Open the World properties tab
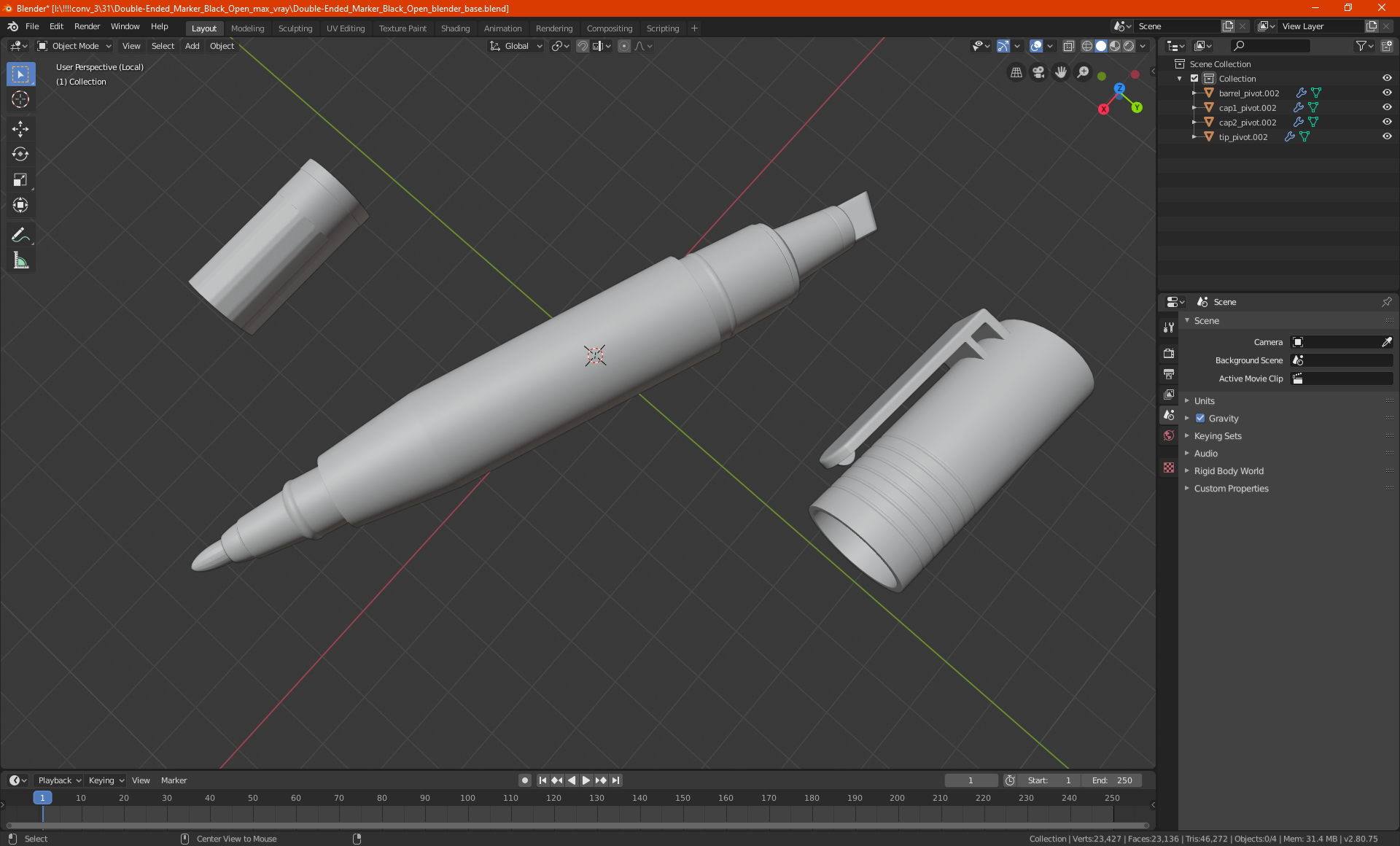 point(1169,435)
